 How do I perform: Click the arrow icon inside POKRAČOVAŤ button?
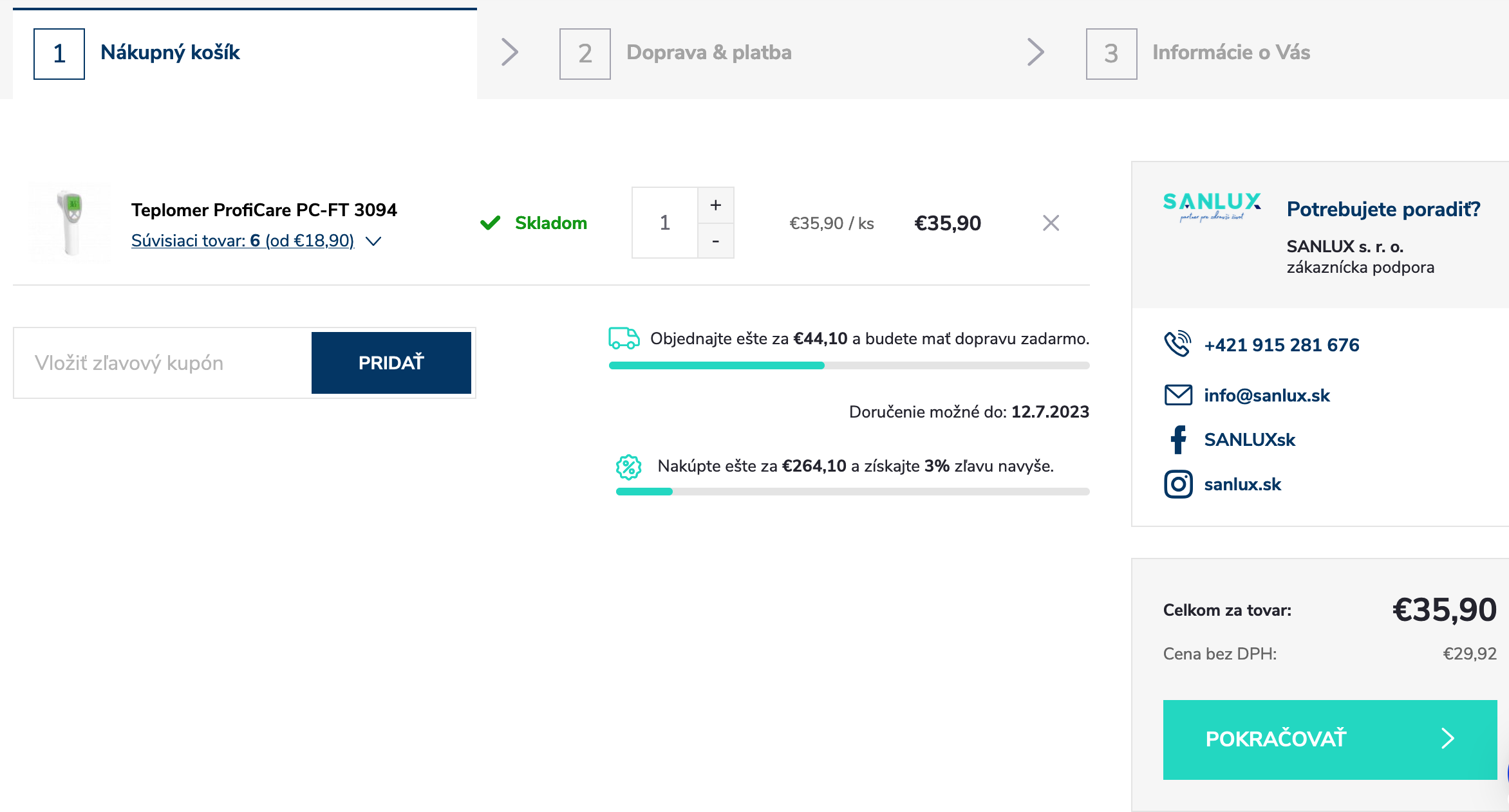coord(1448,738)
